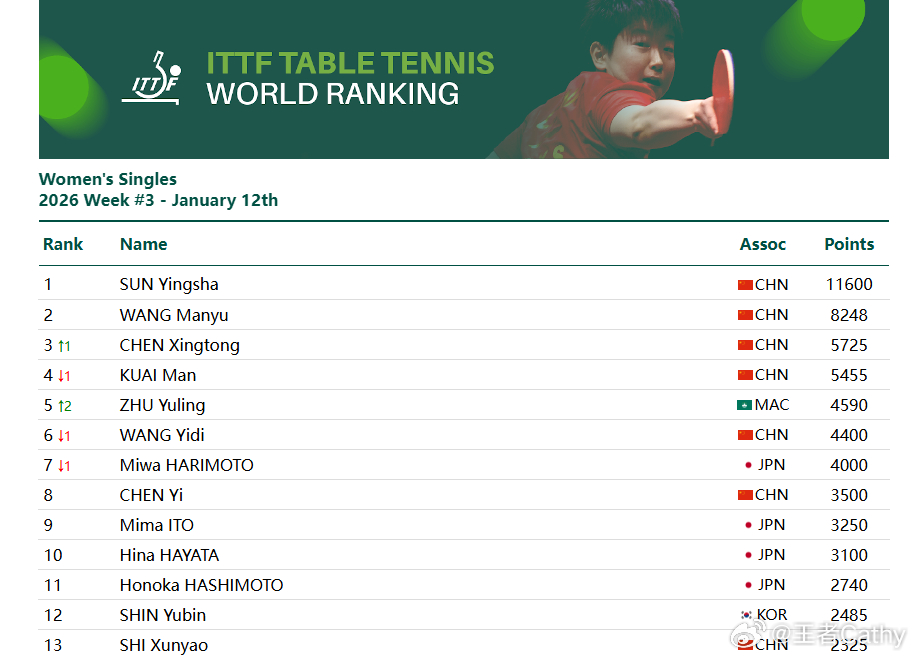Click China flag next to SUN Yingsha
Viewport: 915px width, 658px height.
(x=745, y=285)
